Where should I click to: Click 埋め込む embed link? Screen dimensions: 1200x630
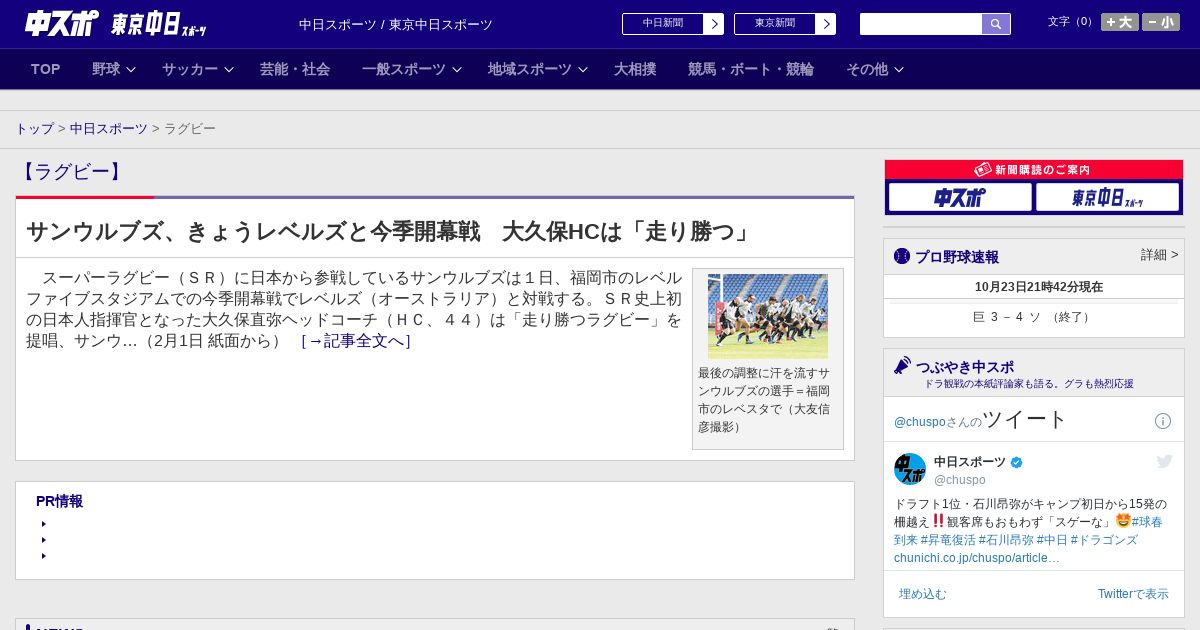coord(922,594)
